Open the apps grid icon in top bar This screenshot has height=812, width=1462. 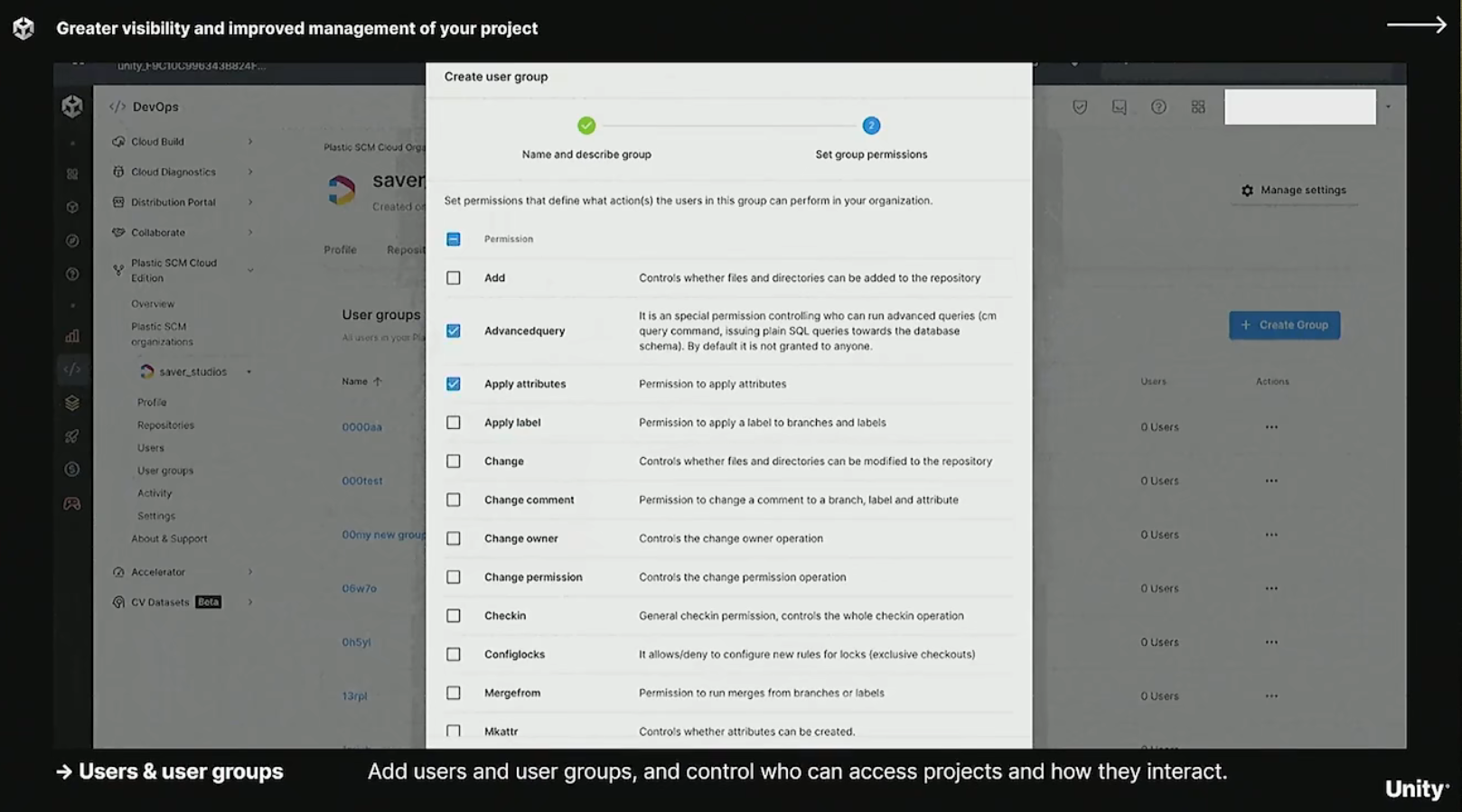[1198, 107]
